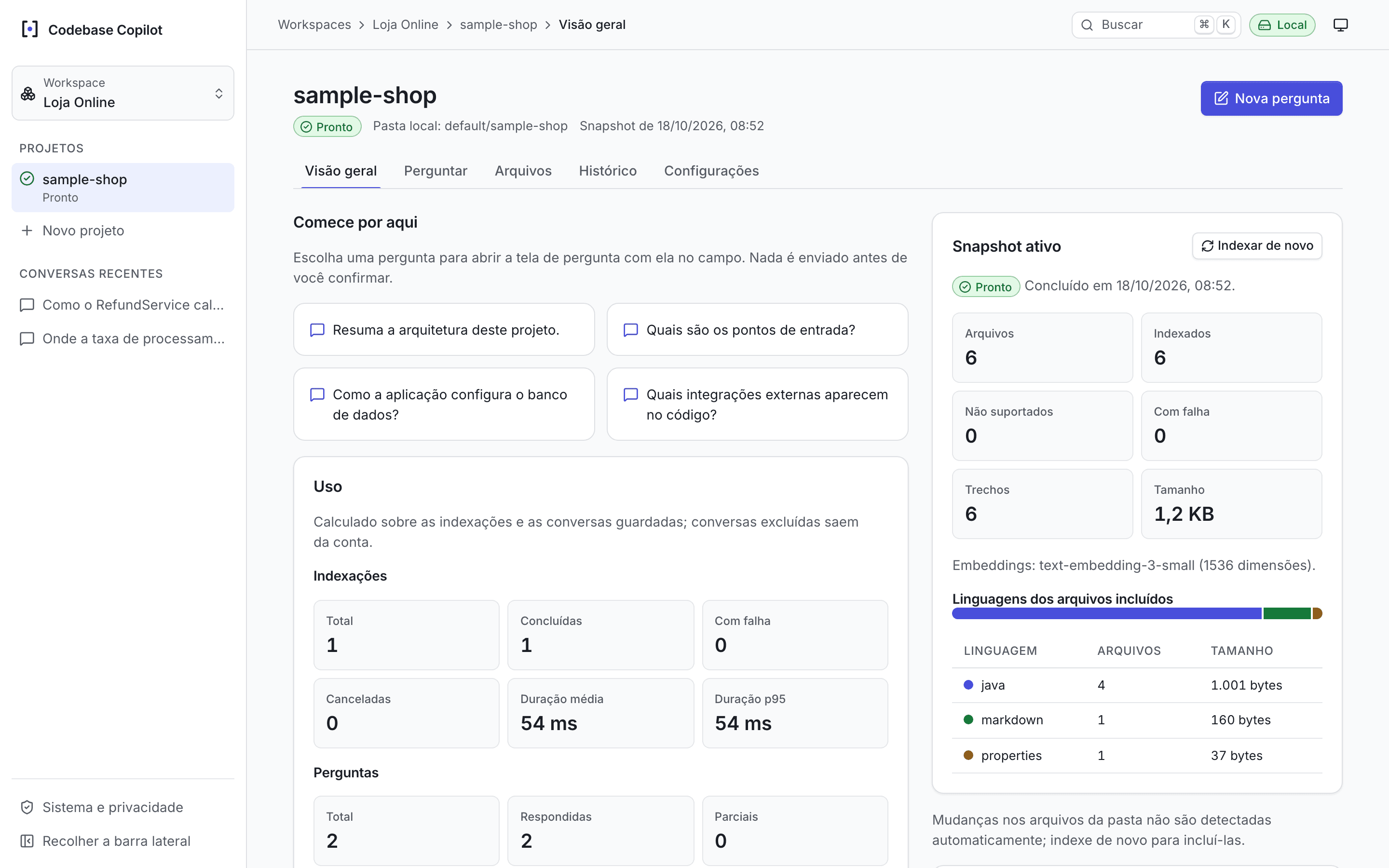The image size is (1389, 868).
Task: Pick the integrações externas question card
Action: coord(757,404)
